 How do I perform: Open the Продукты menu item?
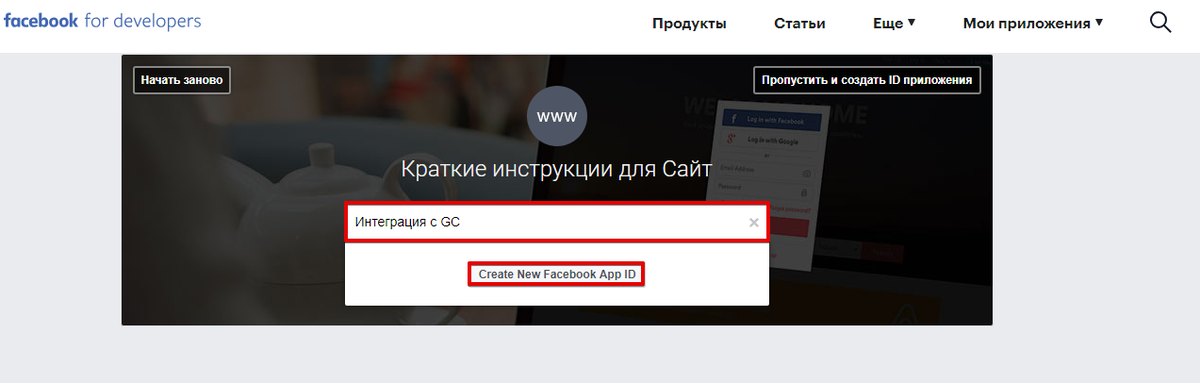689,23
